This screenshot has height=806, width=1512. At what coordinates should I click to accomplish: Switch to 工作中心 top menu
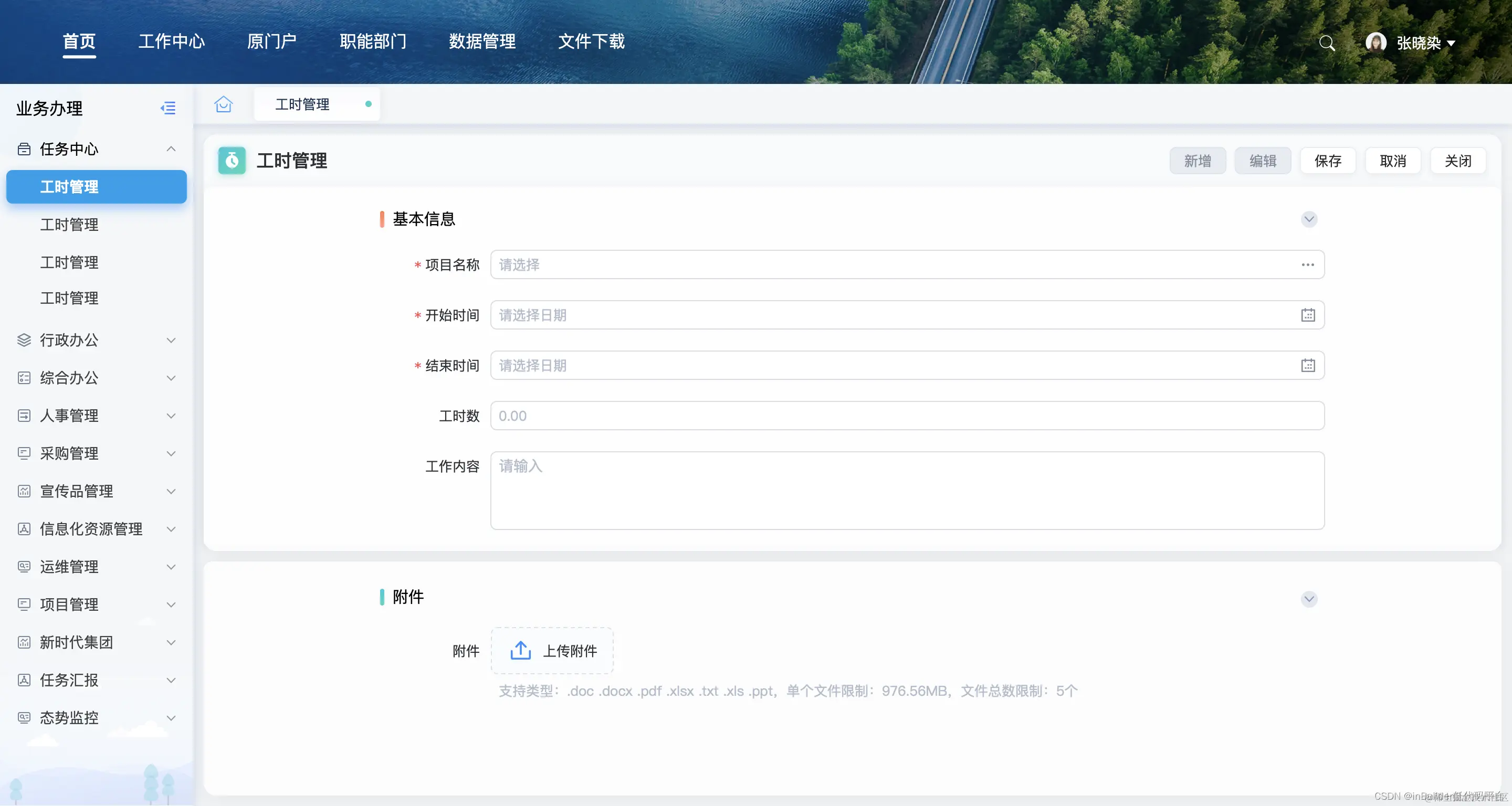pos(171,41)
